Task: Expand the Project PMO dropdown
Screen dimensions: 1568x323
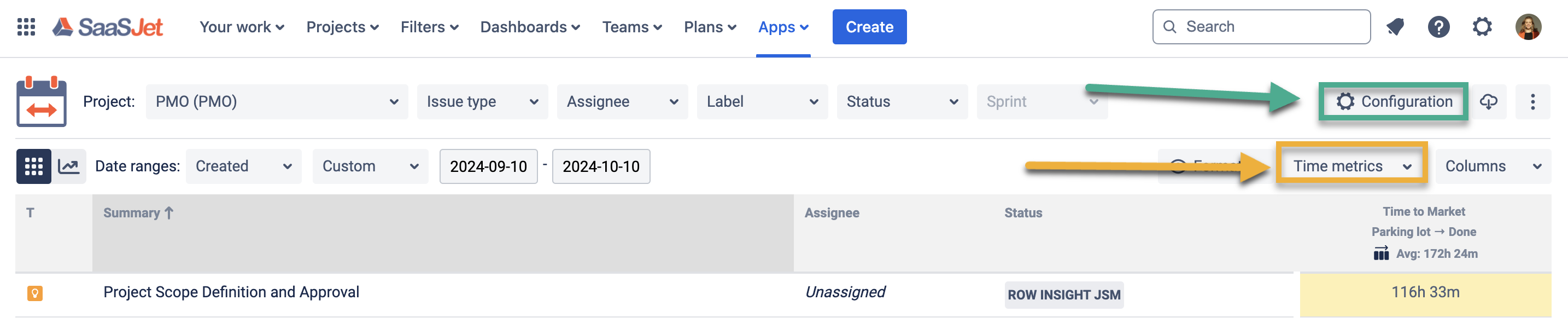Action: (x=276, y=102)
